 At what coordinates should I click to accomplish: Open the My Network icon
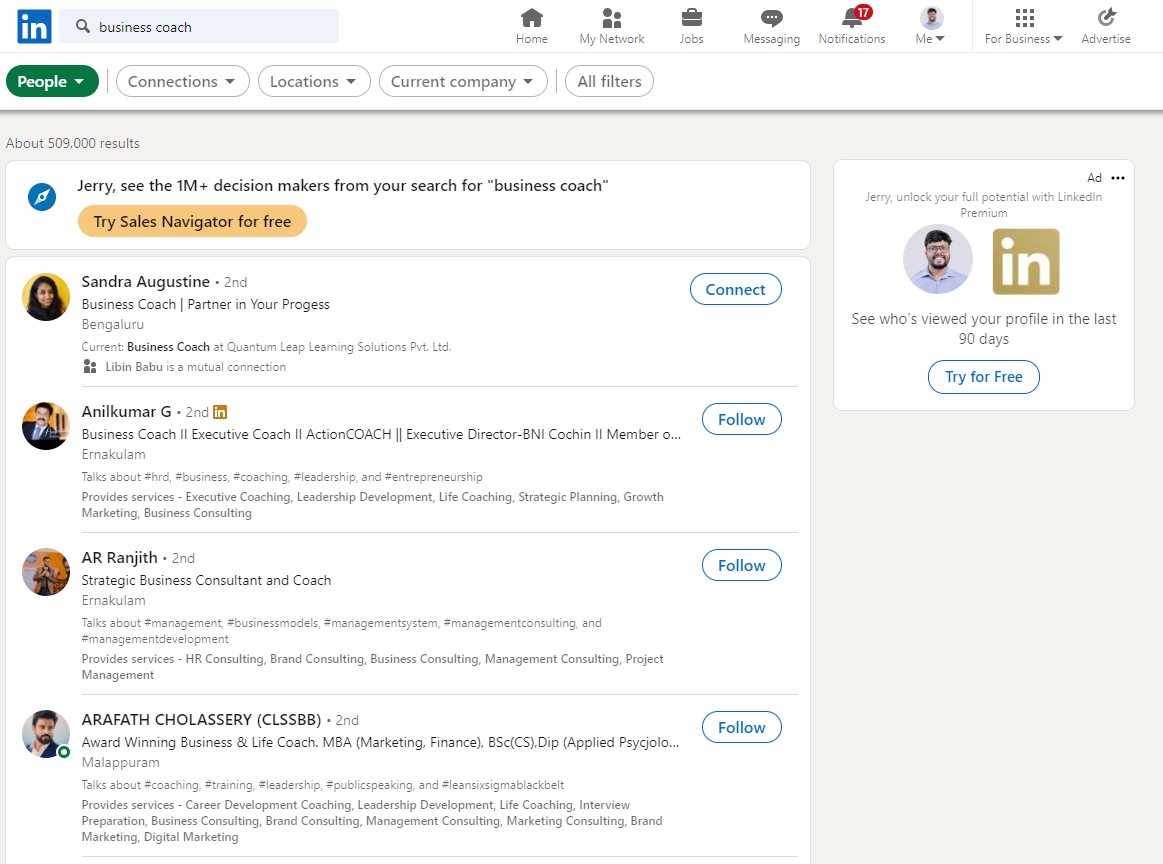click(611, 25)
